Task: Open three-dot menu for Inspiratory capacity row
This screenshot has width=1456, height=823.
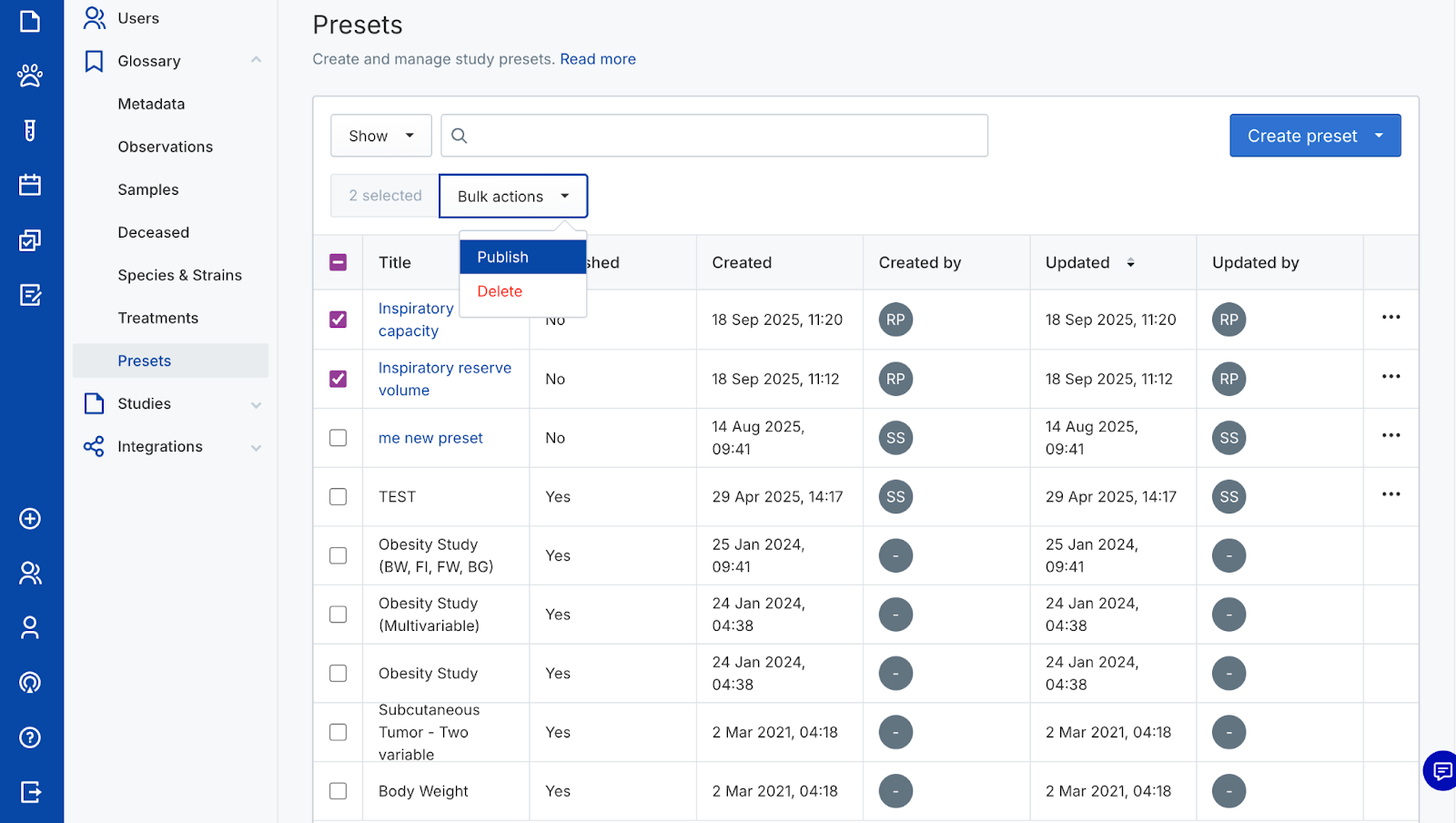Action: (x=1390, y=318)
